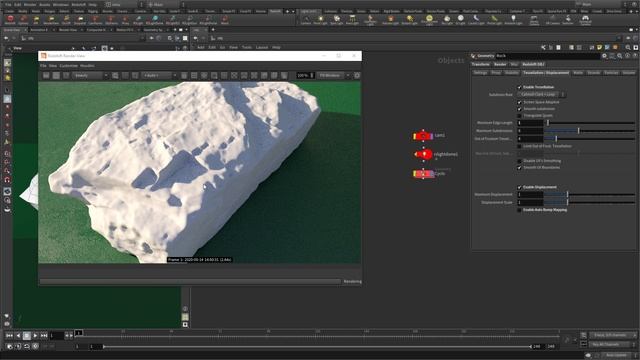Create a Portal Light
This screenshot has height=360, width=640.
tap(494, 20)
